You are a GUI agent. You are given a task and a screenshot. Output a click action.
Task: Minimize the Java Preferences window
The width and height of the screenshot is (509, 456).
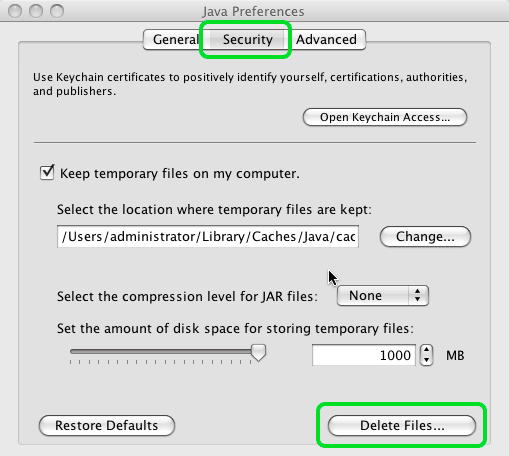36,11
